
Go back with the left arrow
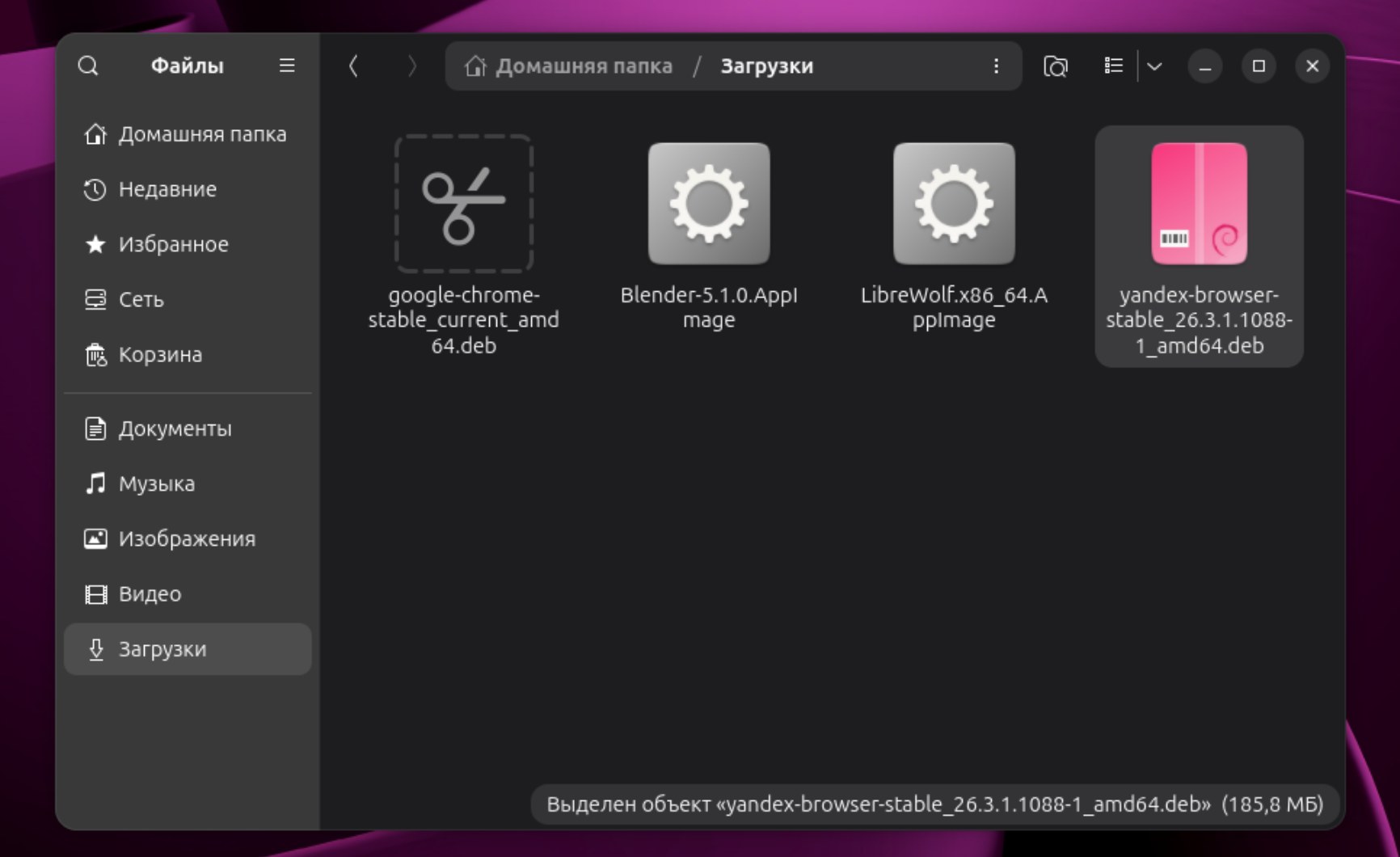353,66
